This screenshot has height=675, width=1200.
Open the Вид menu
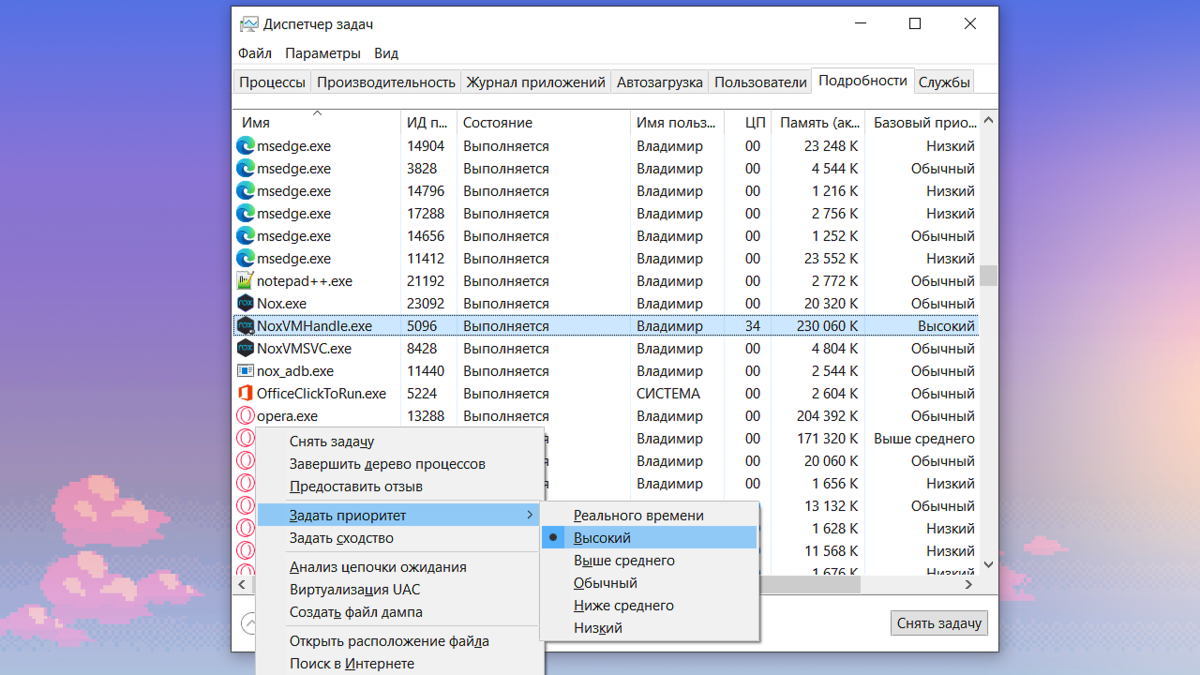click(x=386, y=53)
